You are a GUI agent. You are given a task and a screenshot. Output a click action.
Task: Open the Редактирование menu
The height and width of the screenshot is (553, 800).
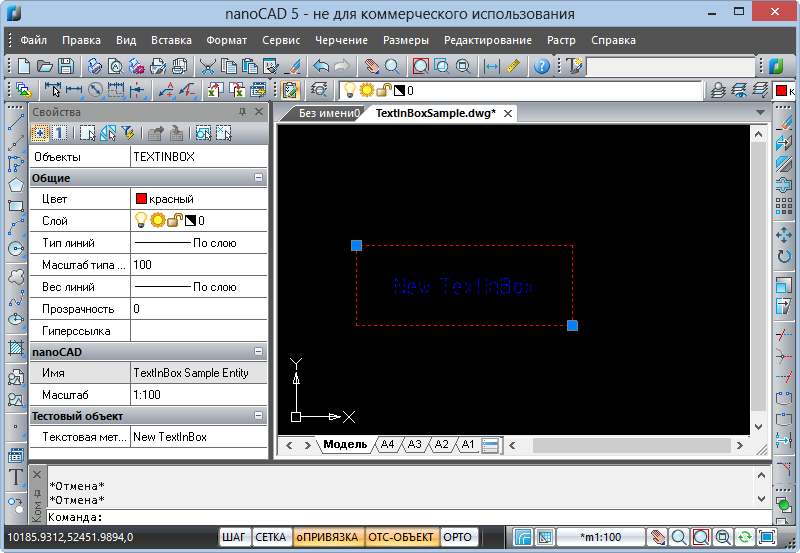[x=488, y=40]
